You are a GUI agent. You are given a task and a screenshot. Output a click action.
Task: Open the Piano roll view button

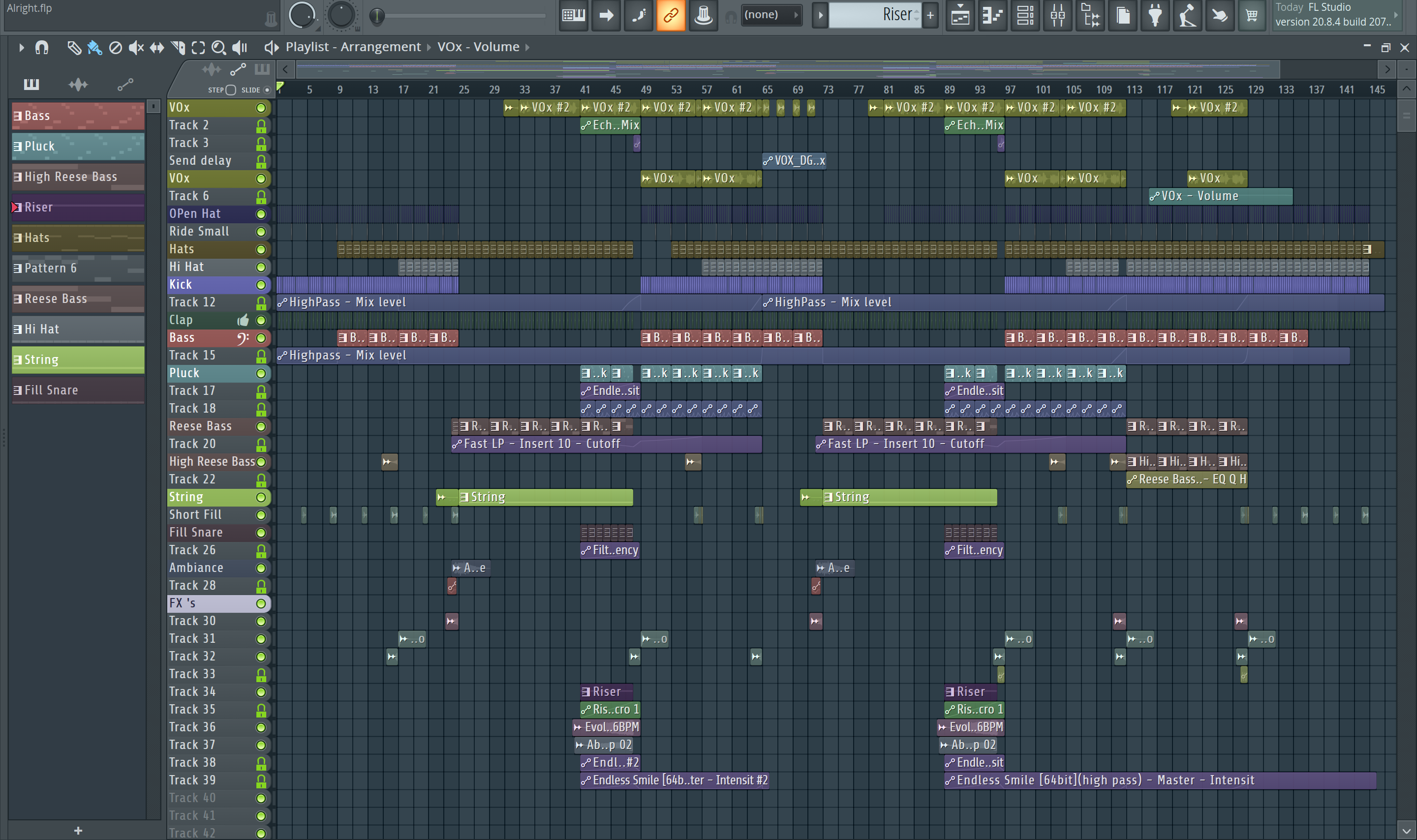coord(992,15)
